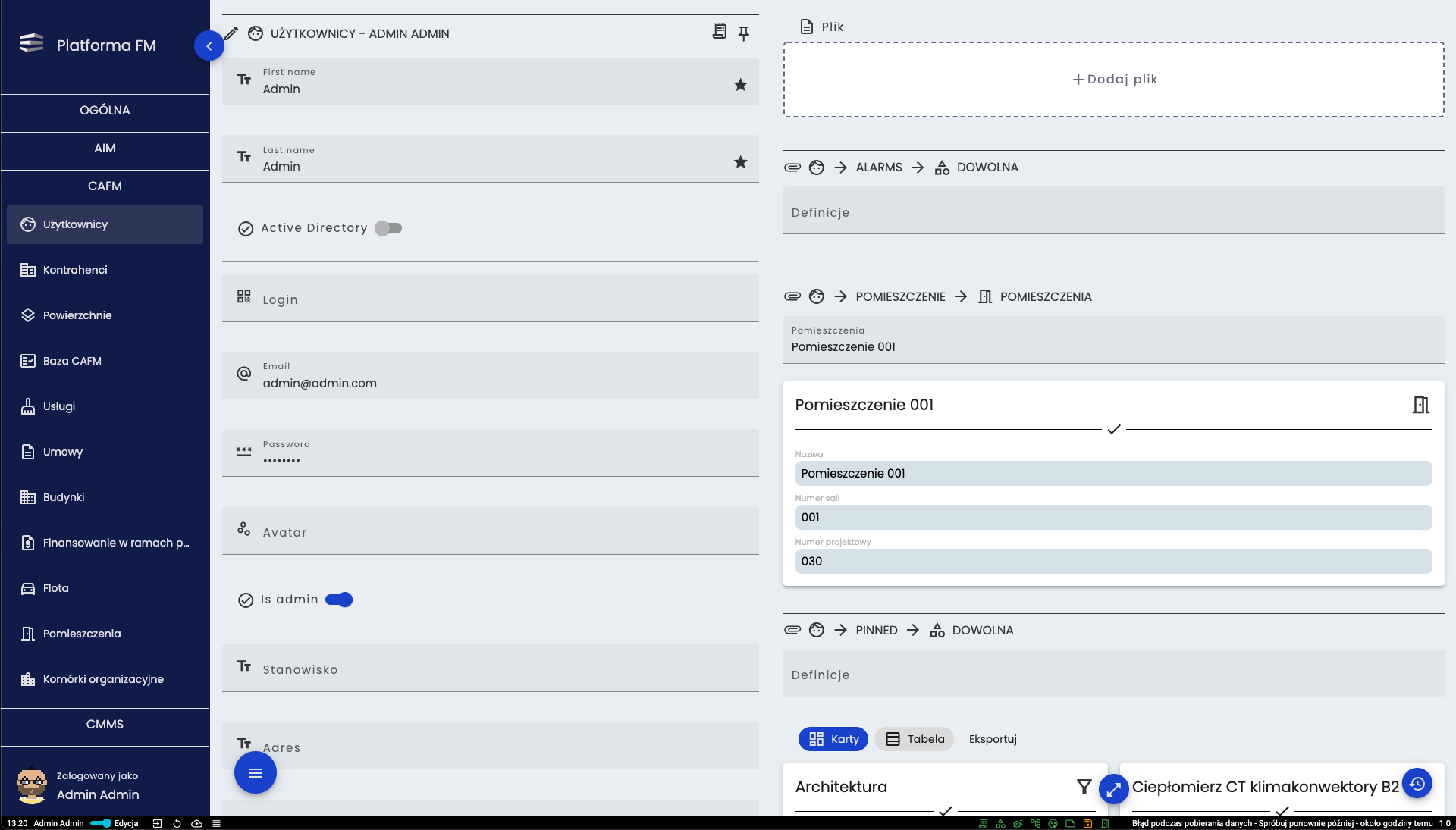This screenshot has width=1456, height=830.
Task: Switch to Tabela view
Action: (915, 739)
